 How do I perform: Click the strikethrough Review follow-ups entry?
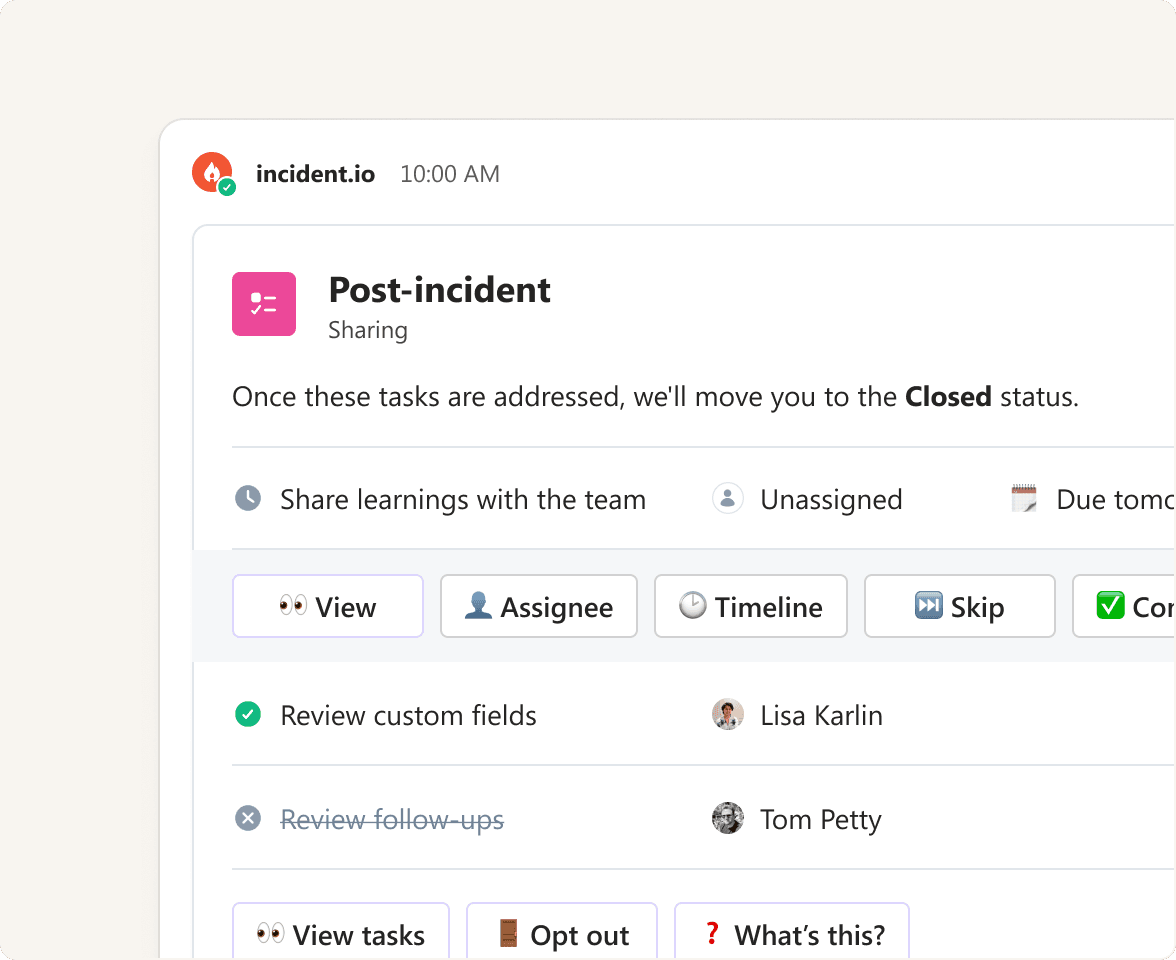392,819
